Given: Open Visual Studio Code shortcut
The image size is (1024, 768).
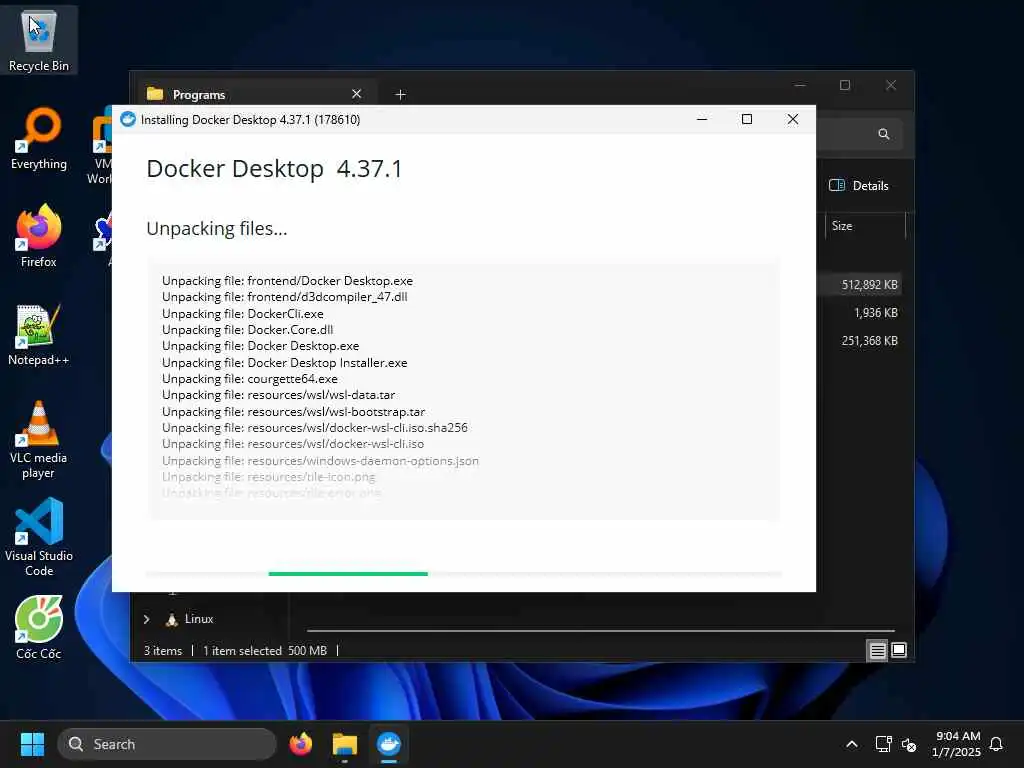Looking at the screenshot, I should pos(39,537).
